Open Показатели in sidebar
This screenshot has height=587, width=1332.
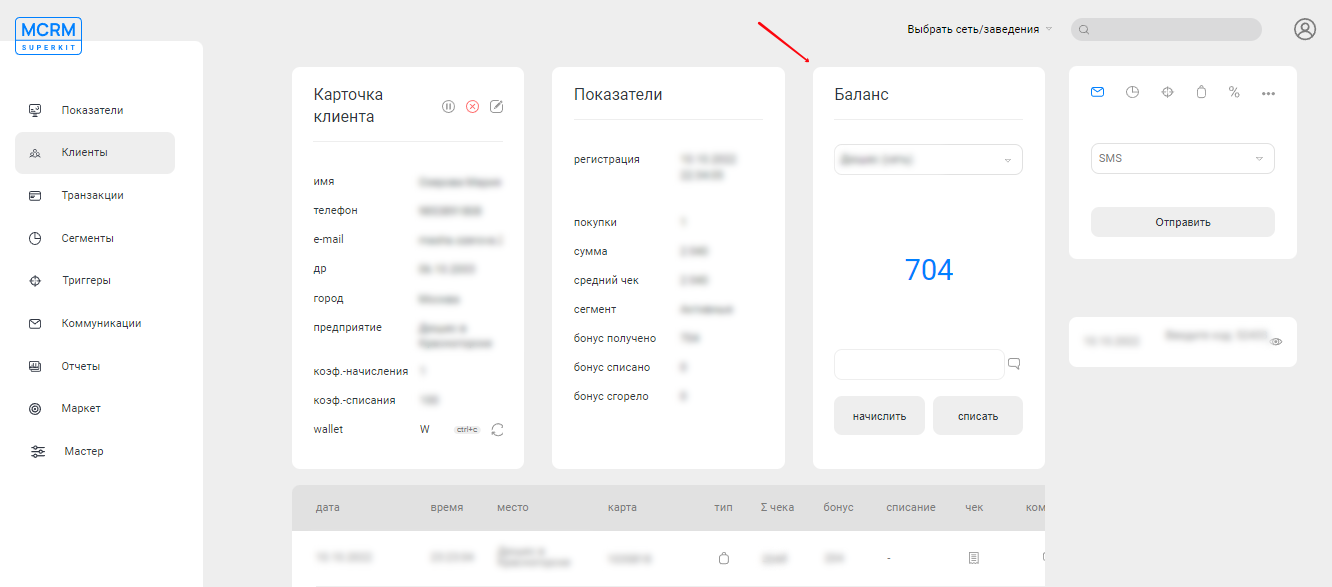[x=95, y=110]
